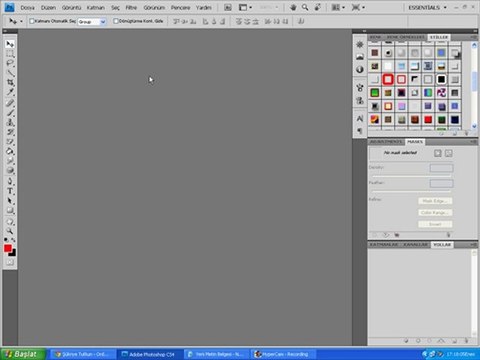480x360 pixels.
Task: Click Hand tool in application bar
Action: pos(293,7)
